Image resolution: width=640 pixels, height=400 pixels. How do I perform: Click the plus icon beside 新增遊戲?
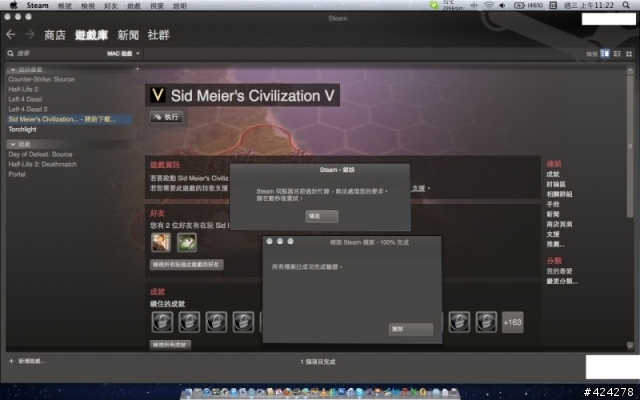point(11,361)
